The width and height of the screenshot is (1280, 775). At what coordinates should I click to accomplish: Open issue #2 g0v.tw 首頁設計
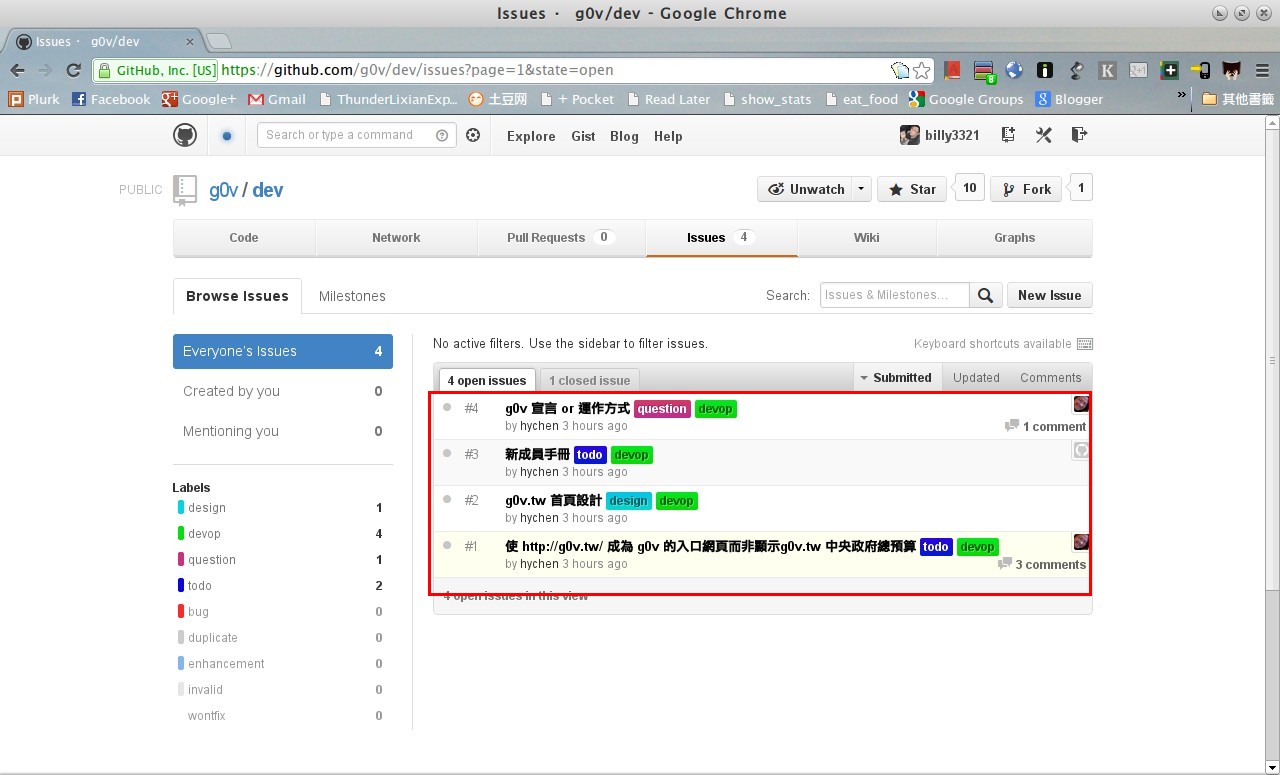point(553,500)
